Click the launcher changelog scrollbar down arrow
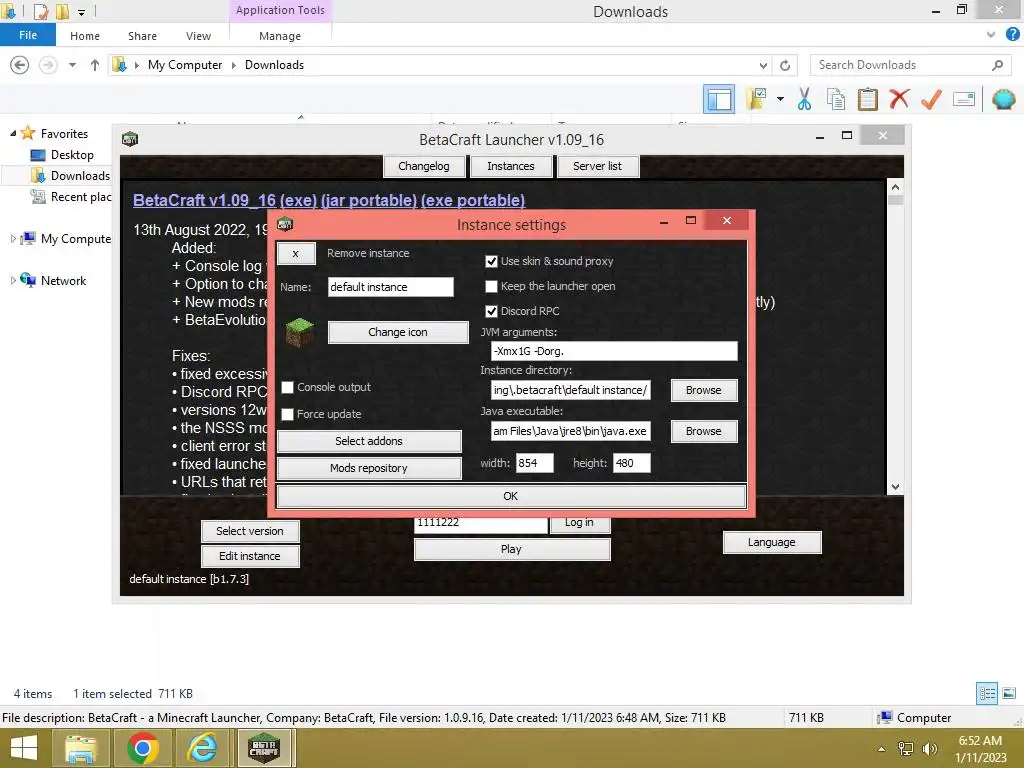Image resolution: width=1024 pixels, height=768 pixels. point(895,487)
